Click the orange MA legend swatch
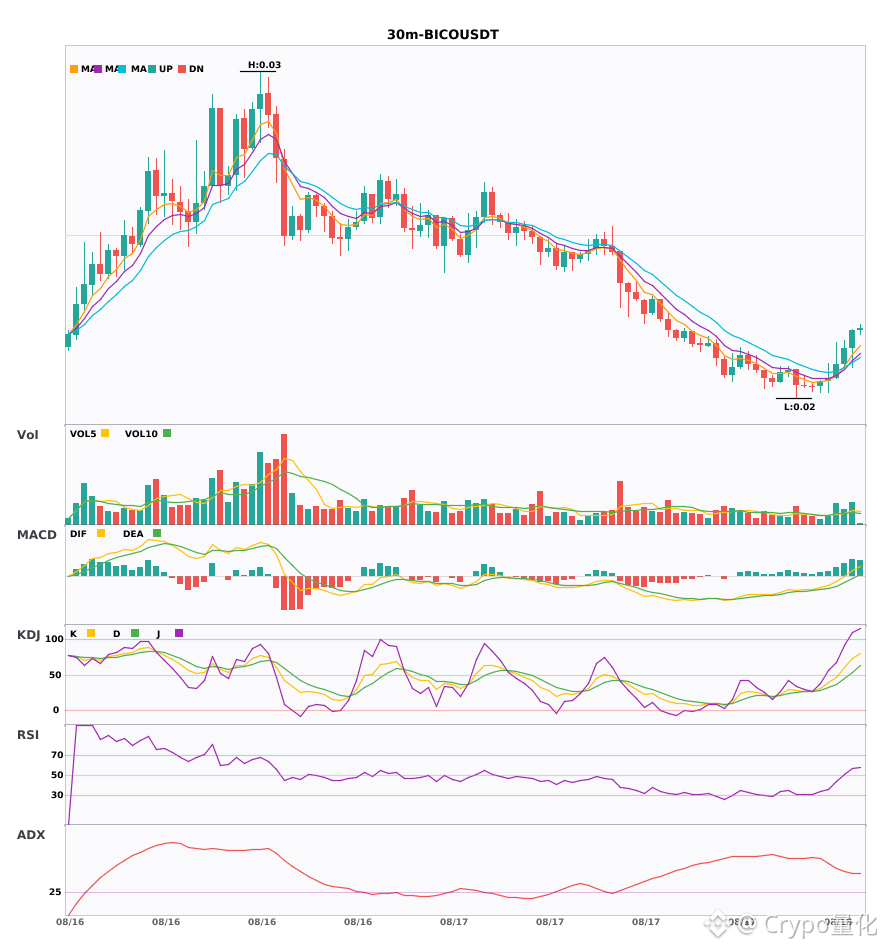The height and width of the screenshot is (950, 885). tap(74, 69)
